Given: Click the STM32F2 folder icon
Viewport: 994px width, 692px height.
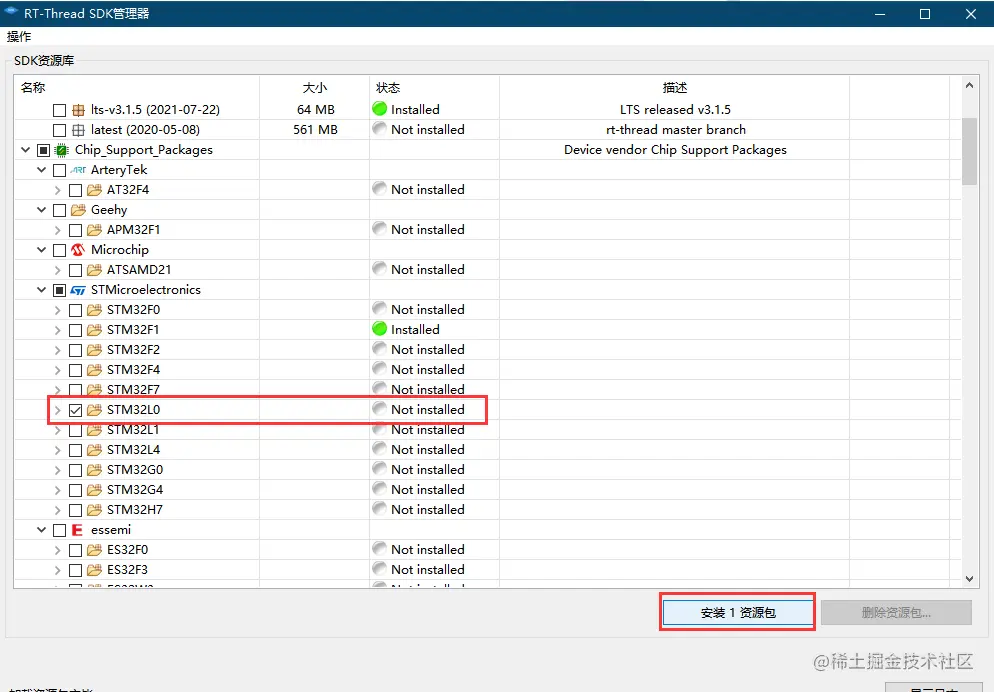Looking at the screenshot, I should point(94,350).
